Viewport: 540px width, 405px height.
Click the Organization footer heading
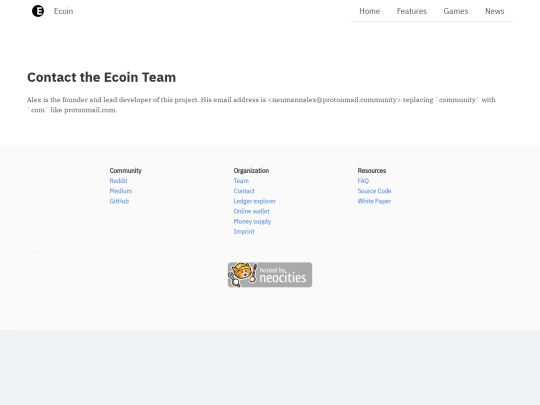tap(251, 170)
